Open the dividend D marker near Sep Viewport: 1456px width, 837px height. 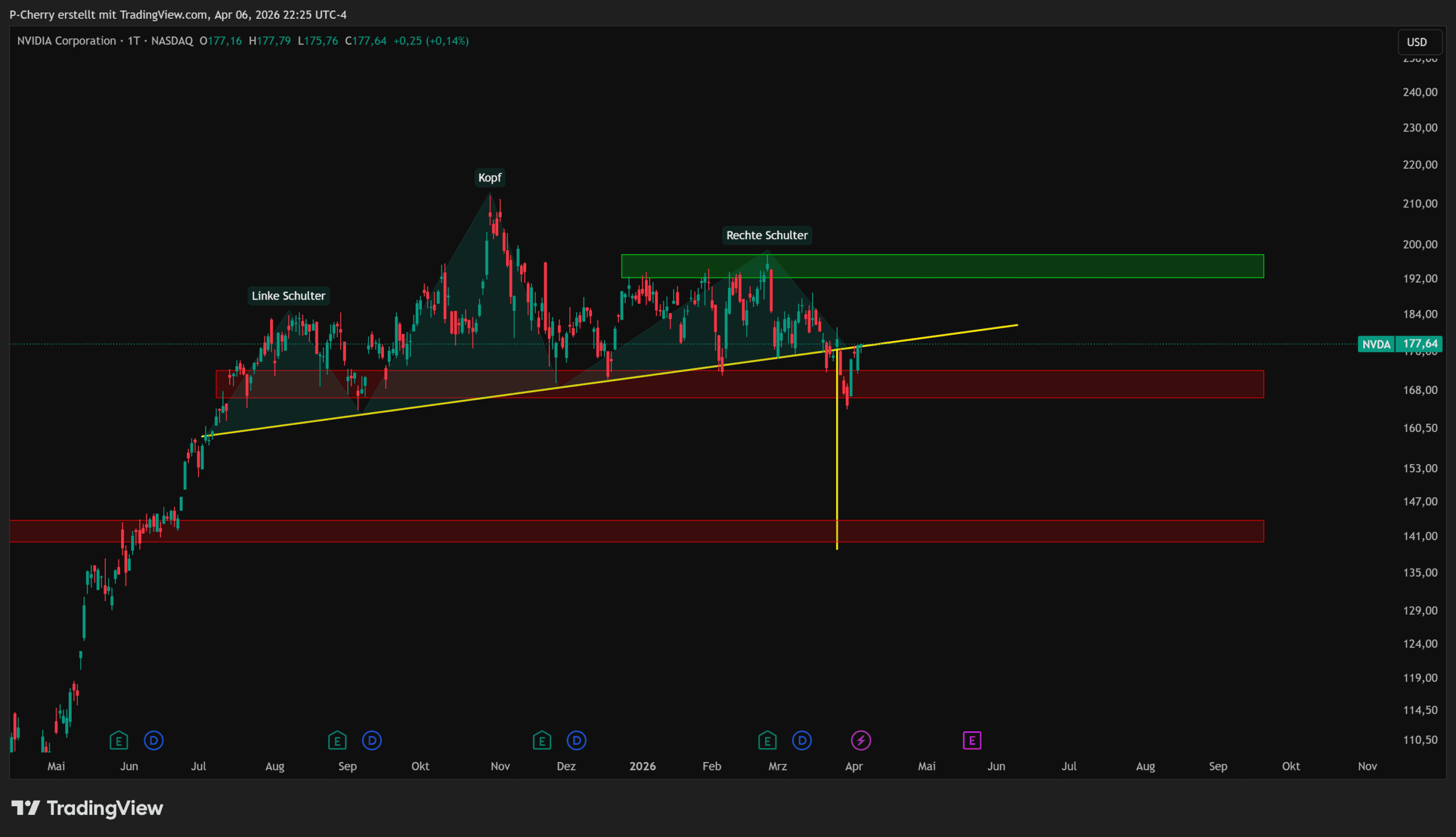click(x=372, y=740)
